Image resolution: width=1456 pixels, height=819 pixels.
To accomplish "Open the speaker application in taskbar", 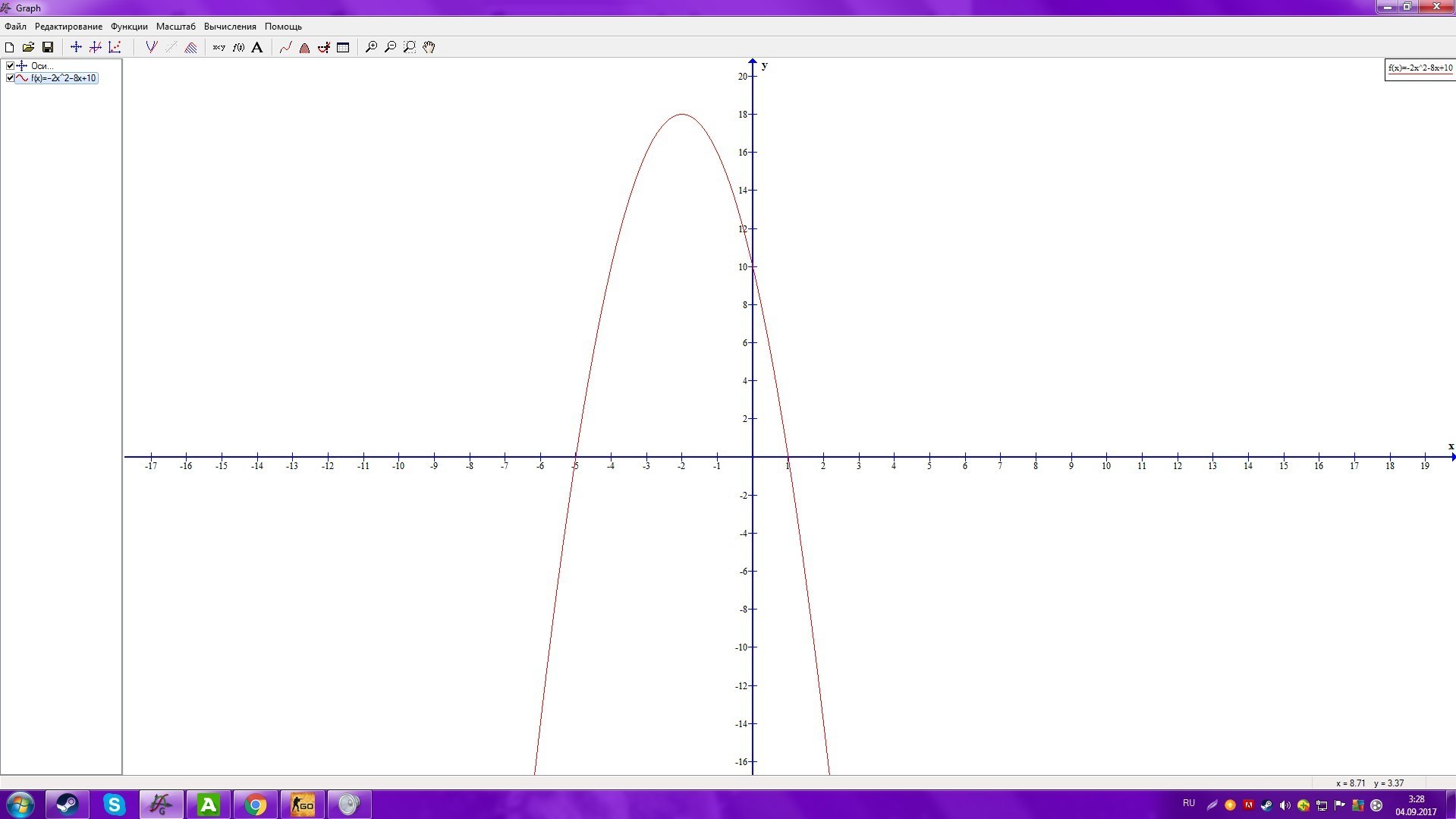I will click(x=349, y=805).
